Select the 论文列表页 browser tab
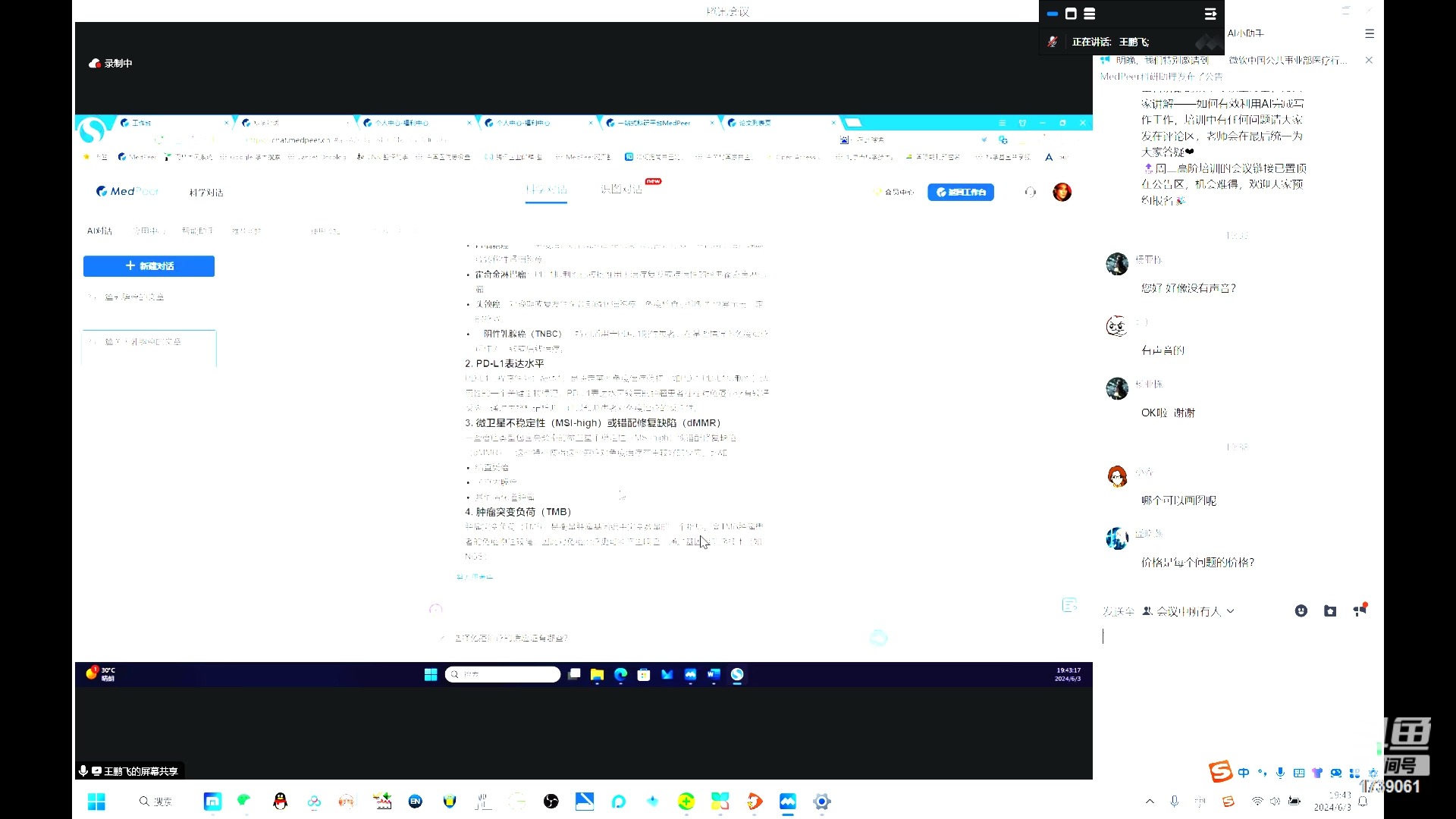 point(781,123)
